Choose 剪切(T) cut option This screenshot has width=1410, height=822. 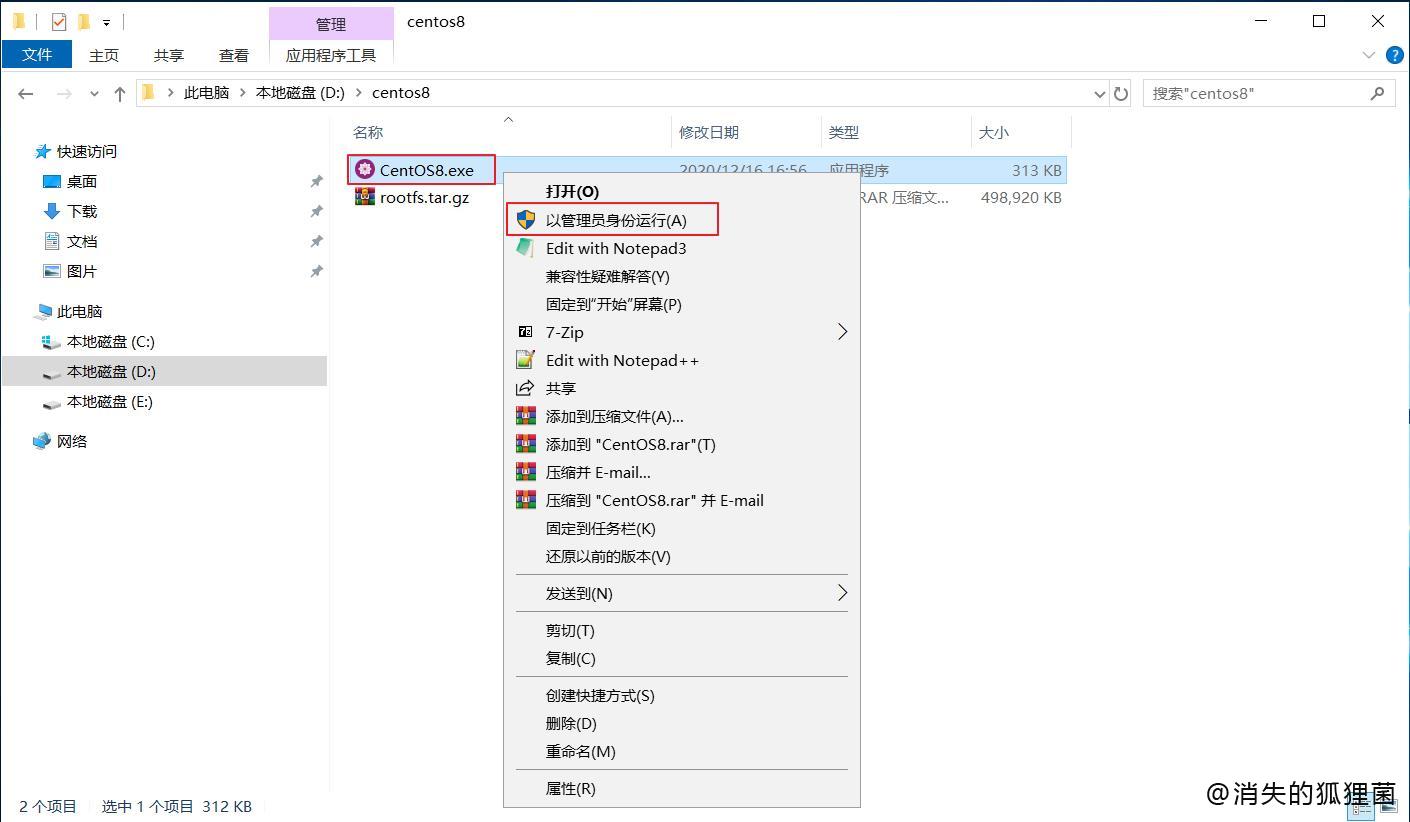point(570,630)
